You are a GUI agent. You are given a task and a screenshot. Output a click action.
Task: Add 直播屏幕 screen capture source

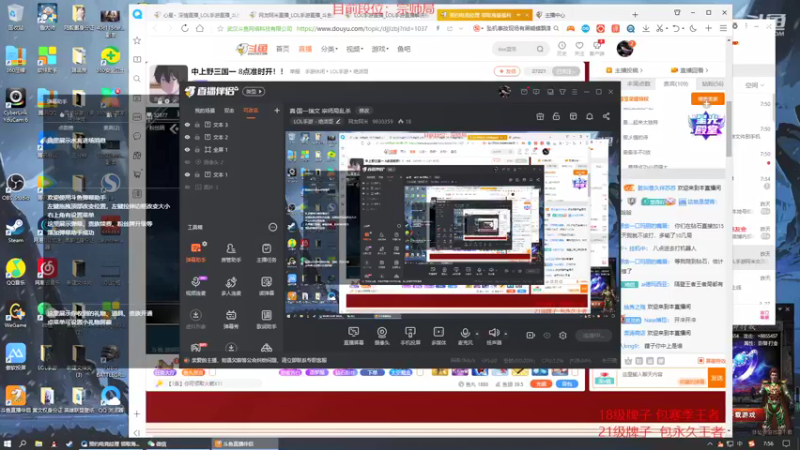click(353, 336)
